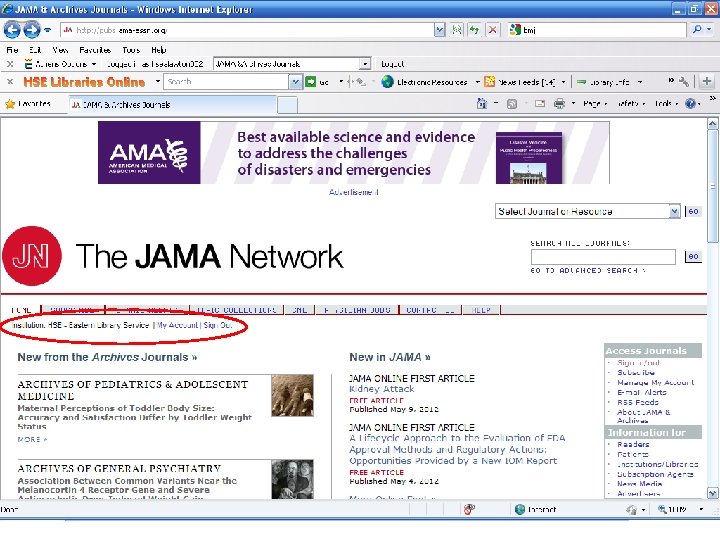Screen dimensions: 720x540
Task: Click the My Account link
Action: [x=177, y=325]
